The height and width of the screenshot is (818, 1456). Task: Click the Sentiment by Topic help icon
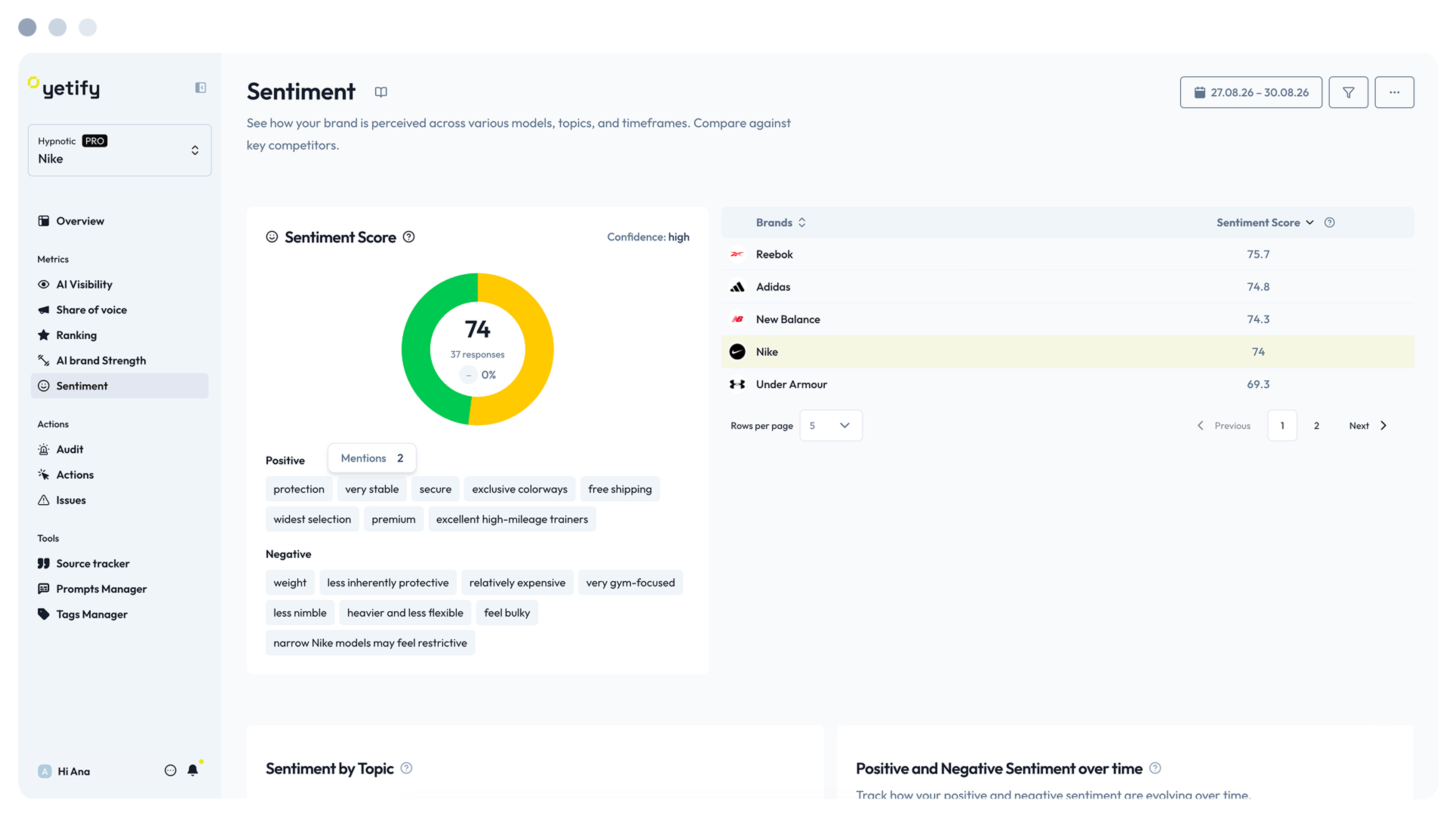pyautogui.click(x=406, y=768)
